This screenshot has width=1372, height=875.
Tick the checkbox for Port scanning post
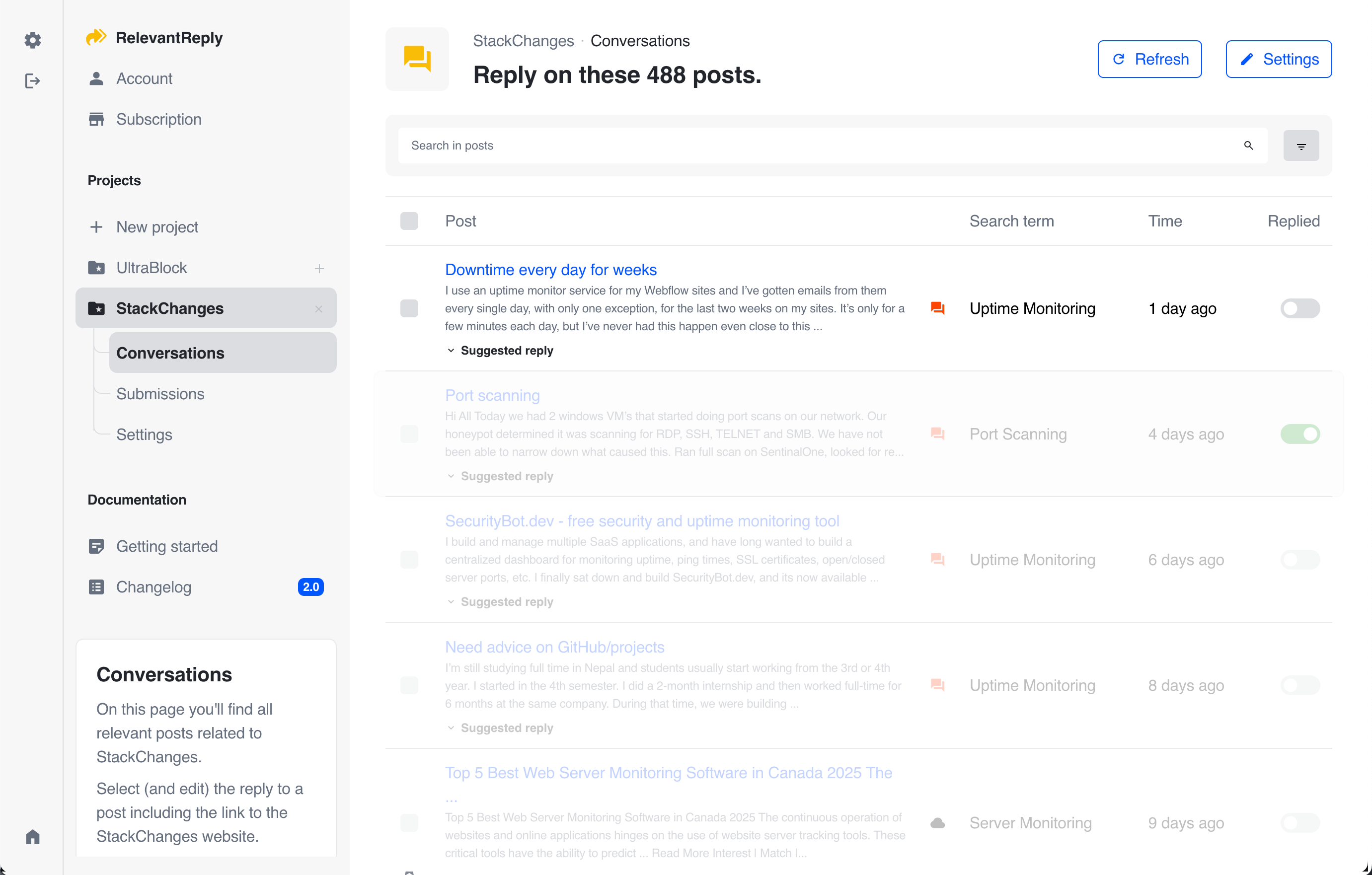click(409, 434)
